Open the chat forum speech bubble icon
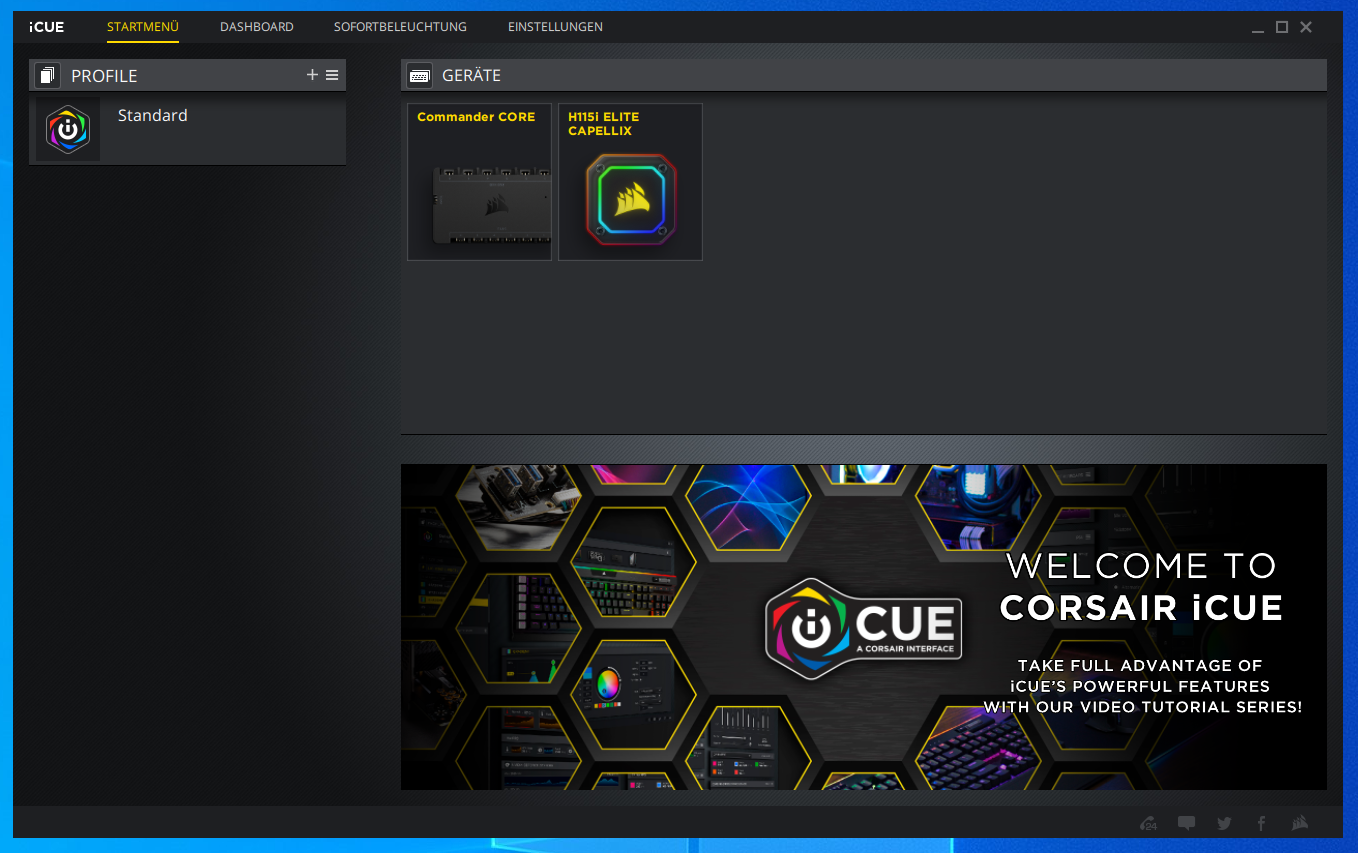 pyautogui.click(x=1186, y=823)
